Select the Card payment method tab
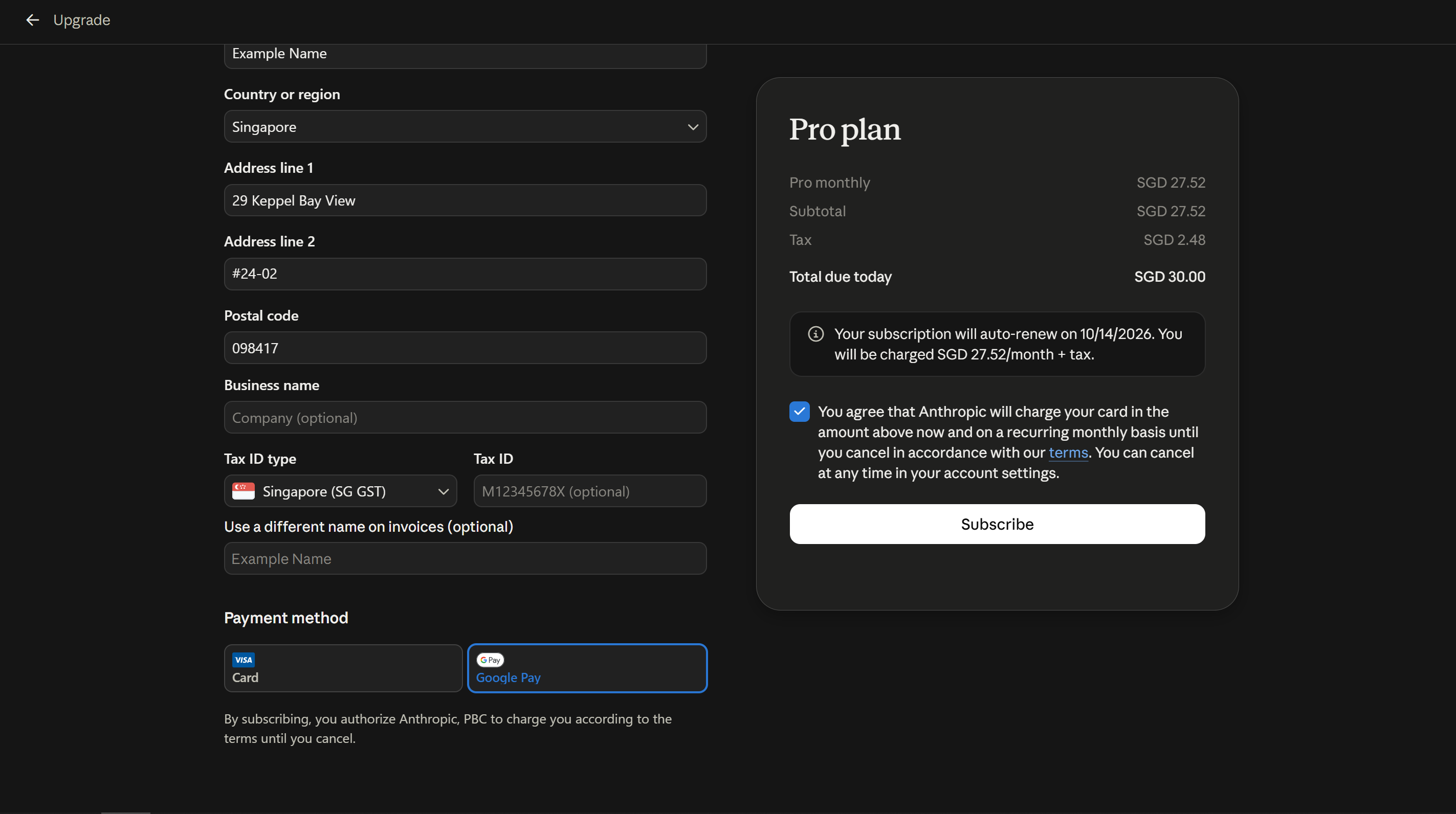The height and width of the screenshot is (814, 1456). click(343, 668)
